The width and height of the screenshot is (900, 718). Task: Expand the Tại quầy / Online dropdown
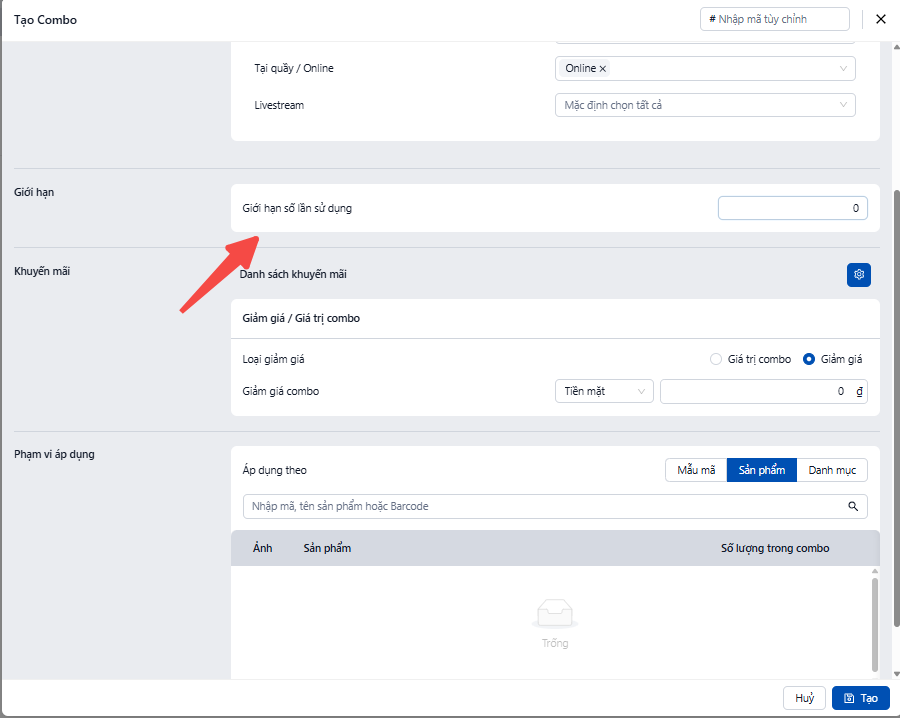pos(842,69)
